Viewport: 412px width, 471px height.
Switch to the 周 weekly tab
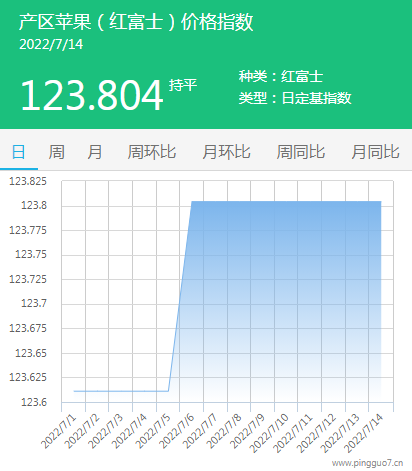tap(57, 152)
